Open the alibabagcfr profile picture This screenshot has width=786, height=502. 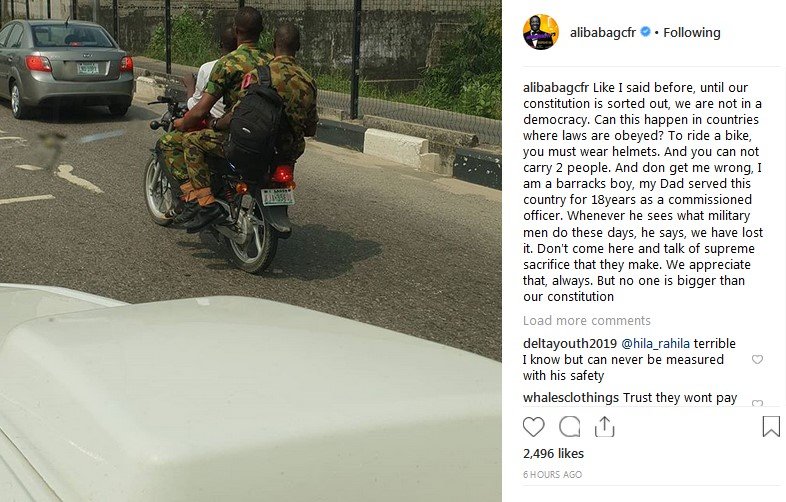(x=541, y=32)
